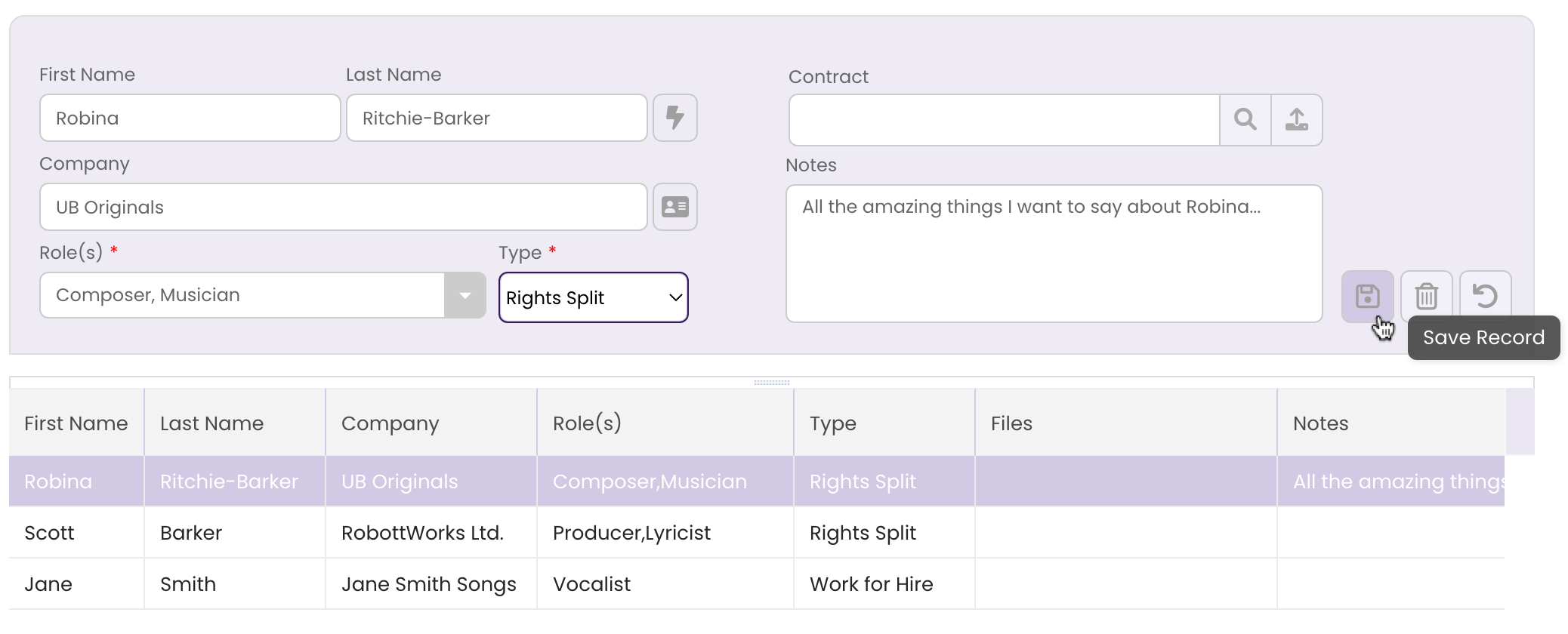Screen dimensions: 1568x634
Task: Upload a contract using the upload icon
Action: click(1297, 119)
